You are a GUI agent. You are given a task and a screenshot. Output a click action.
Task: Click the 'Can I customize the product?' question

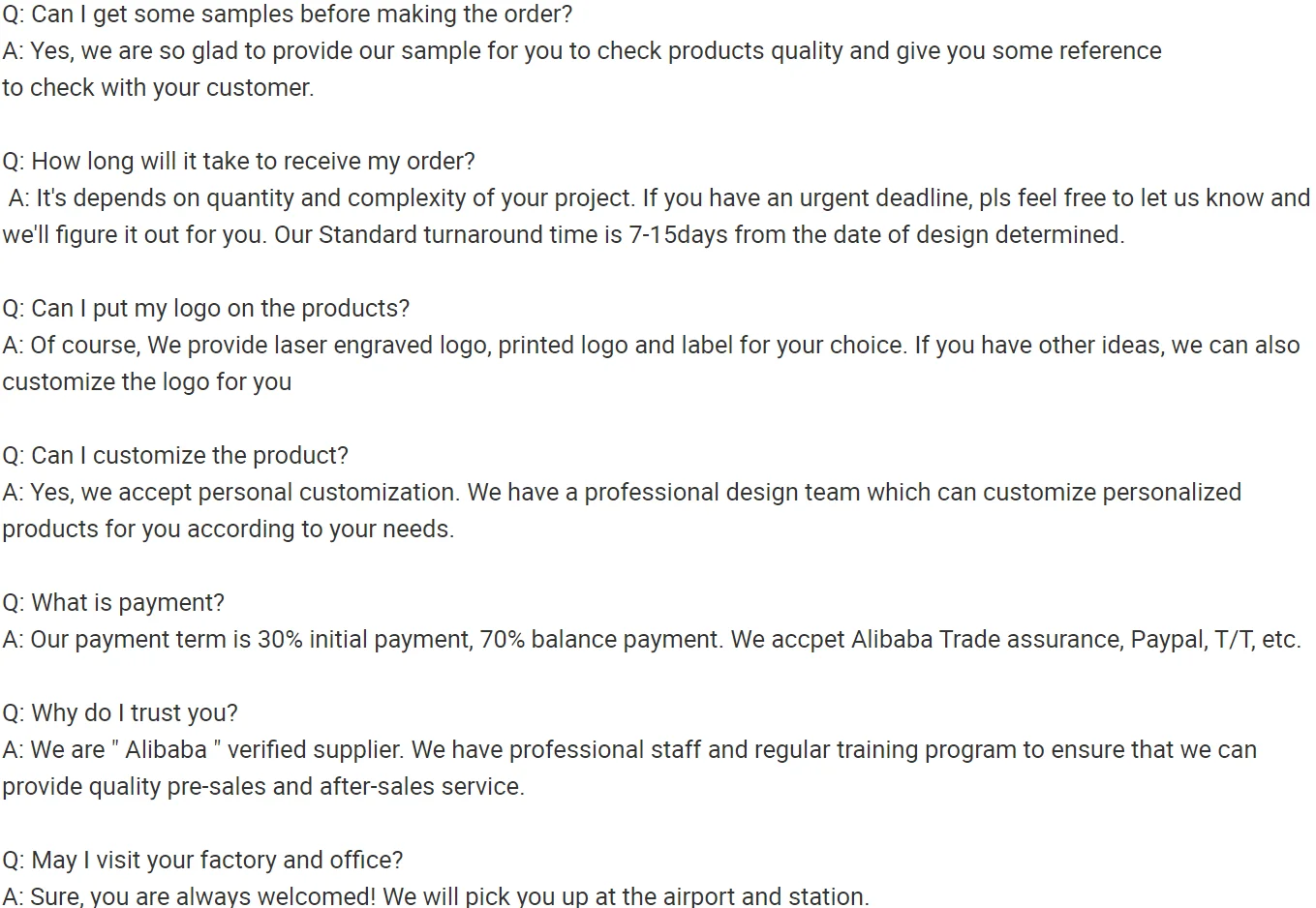(175, 456)
